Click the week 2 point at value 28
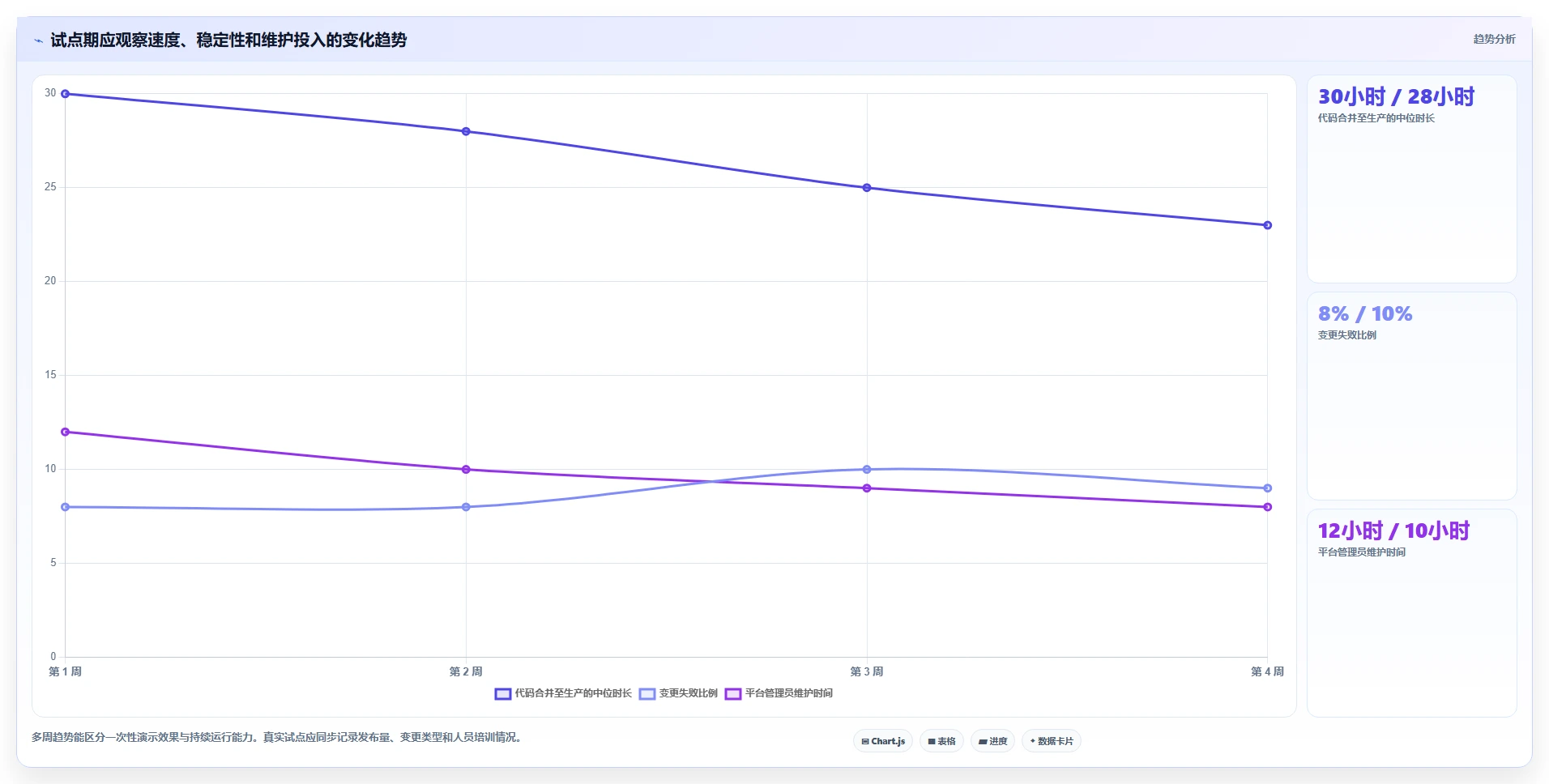 click(466, 131)
